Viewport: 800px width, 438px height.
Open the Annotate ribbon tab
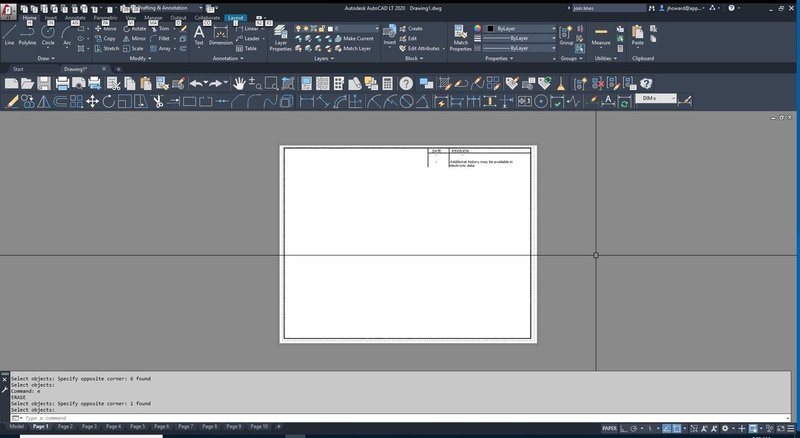pyautogui.click(x=74, y=18)
